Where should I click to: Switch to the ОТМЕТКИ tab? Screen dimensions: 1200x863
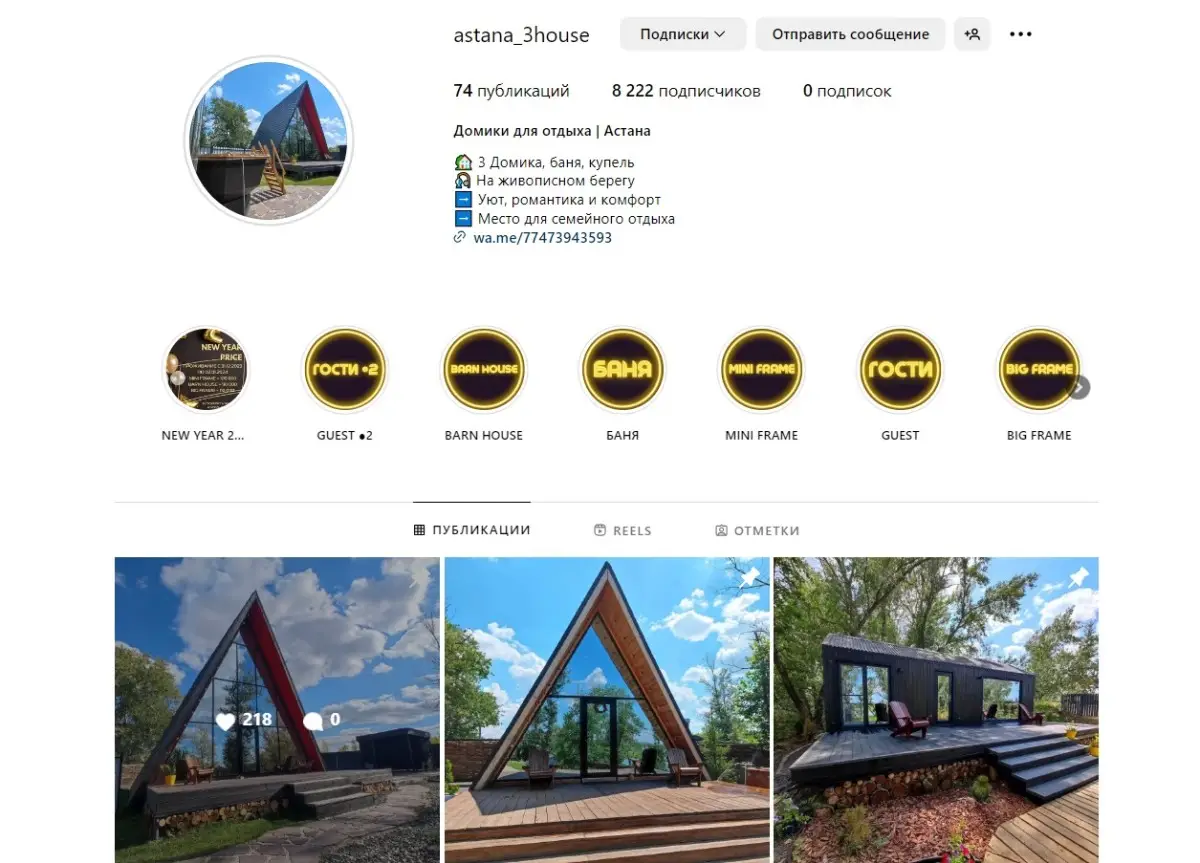click(x=757, y=531)
